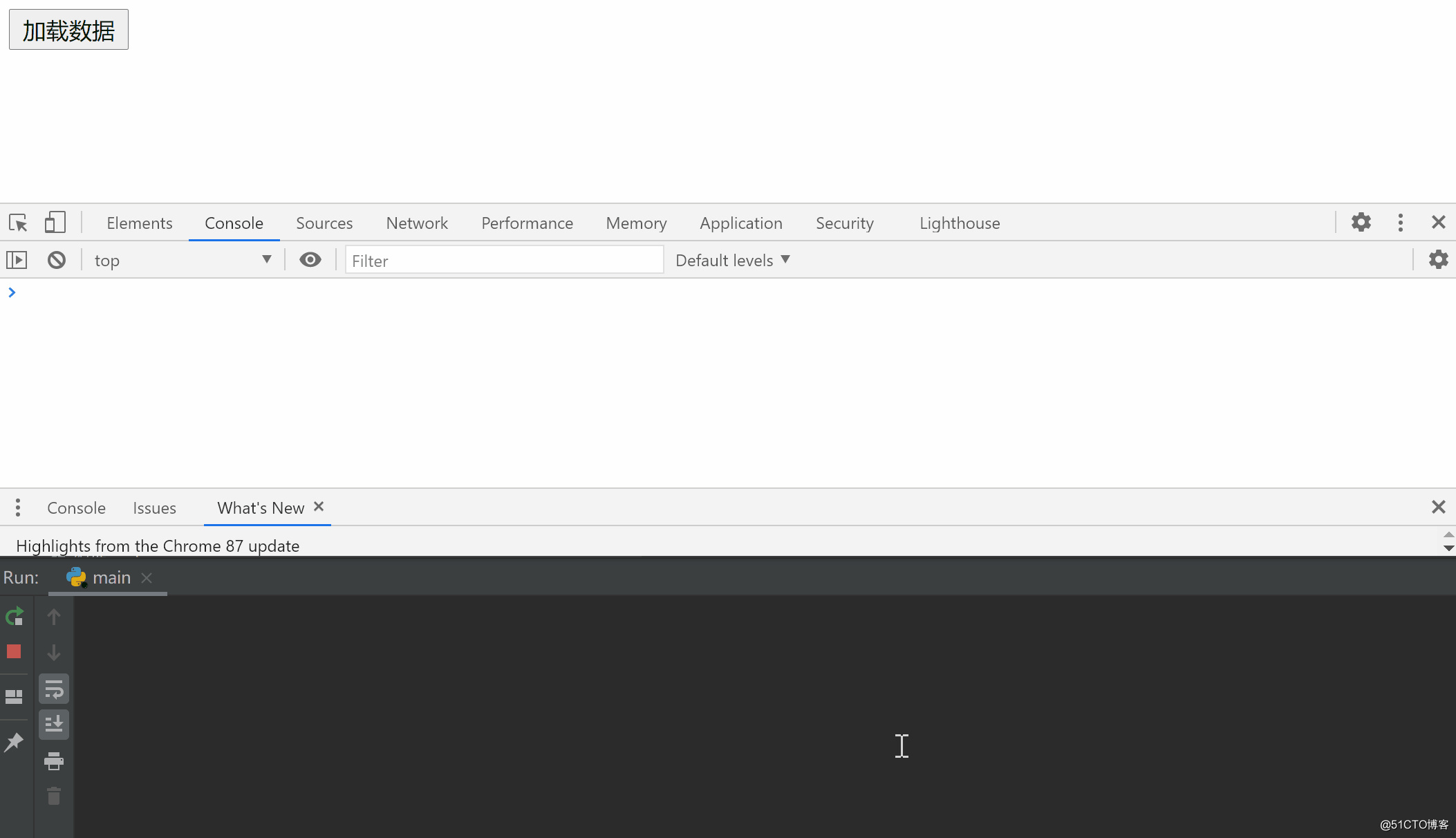Open the Issues drawer tab
Image resolution: width=1456 pixels, height=838 pixels.
154,508
